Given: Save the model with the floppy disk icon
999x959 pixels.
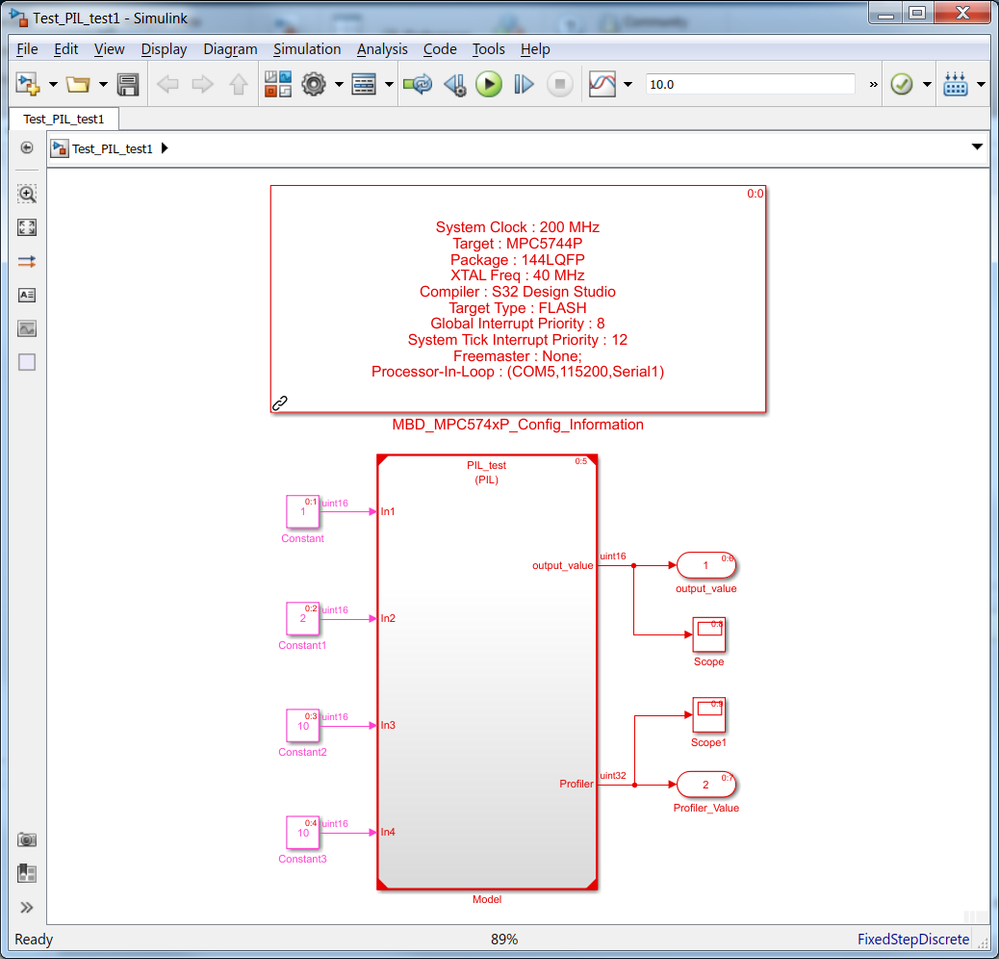Looking at the screenshot, I should point(128,84).
